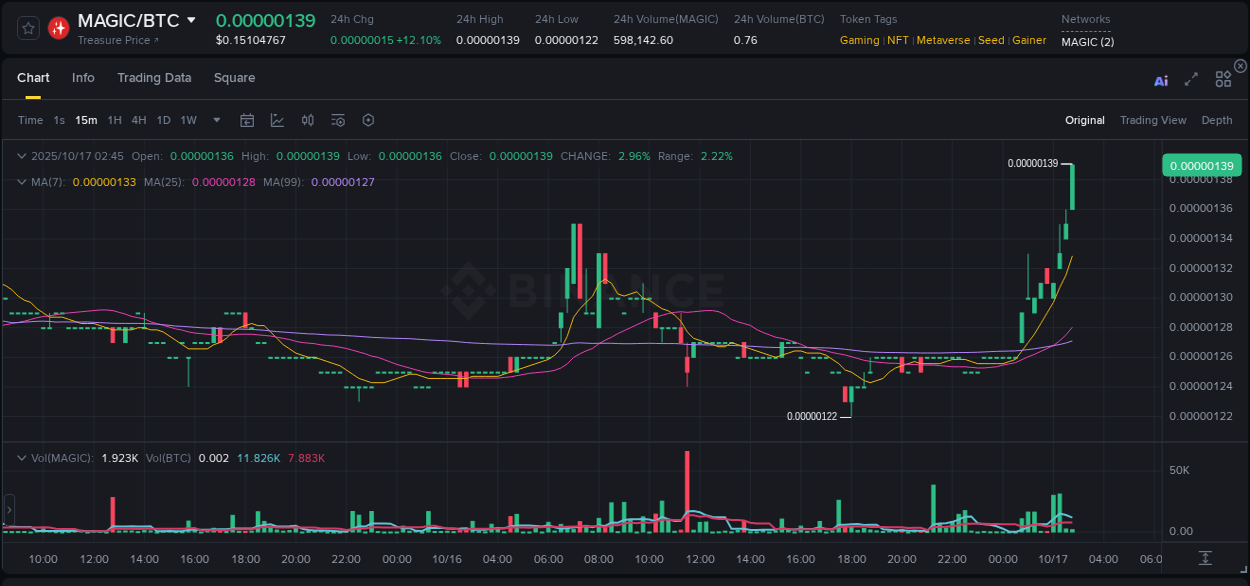Click the Gaming token tag
Image resolution: width=1250 pixels, height=586 pixels.
858,40
